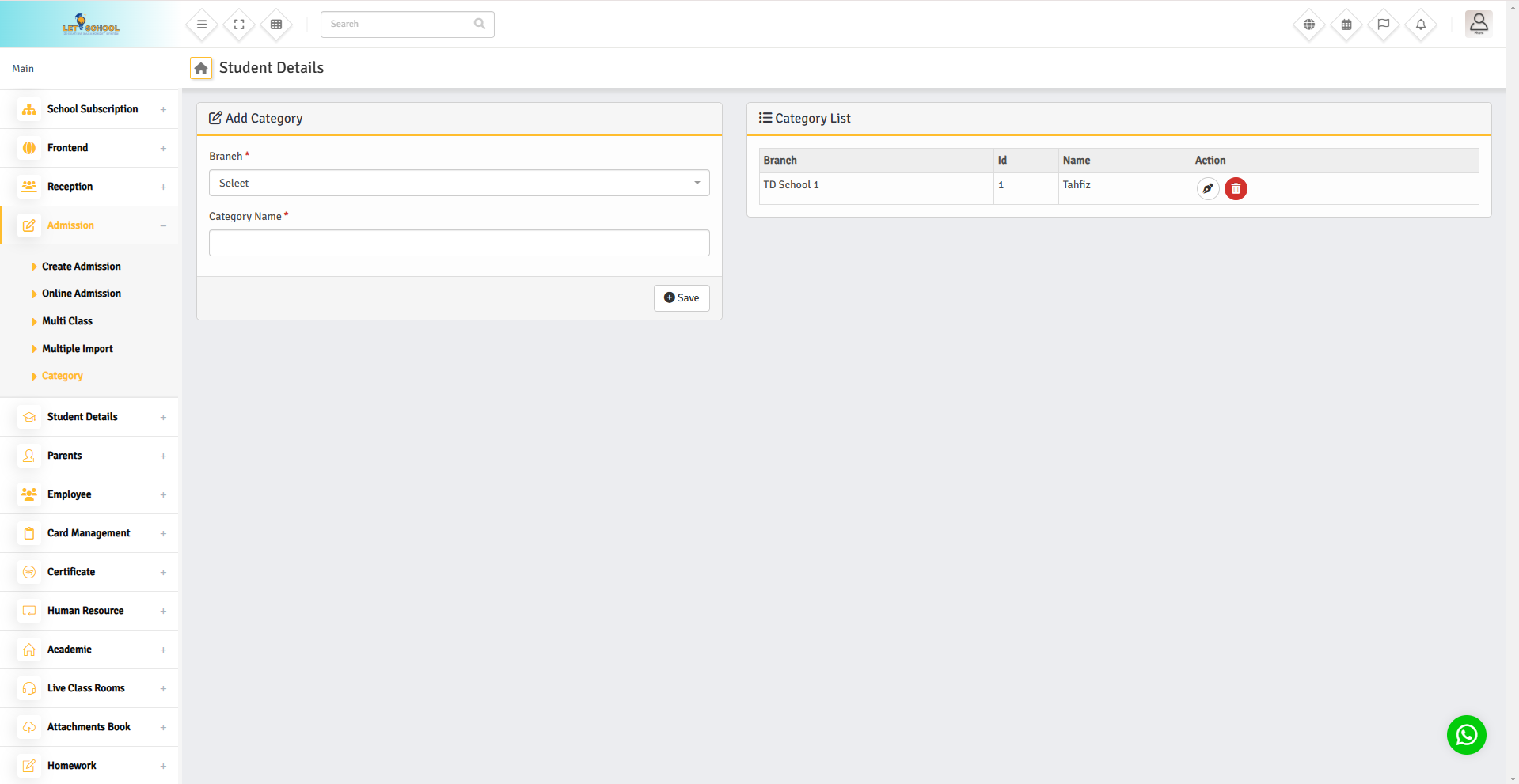The image size is (1519, 784).
Task: Open the calendar icon in header
Action: tap(1346, 25)
